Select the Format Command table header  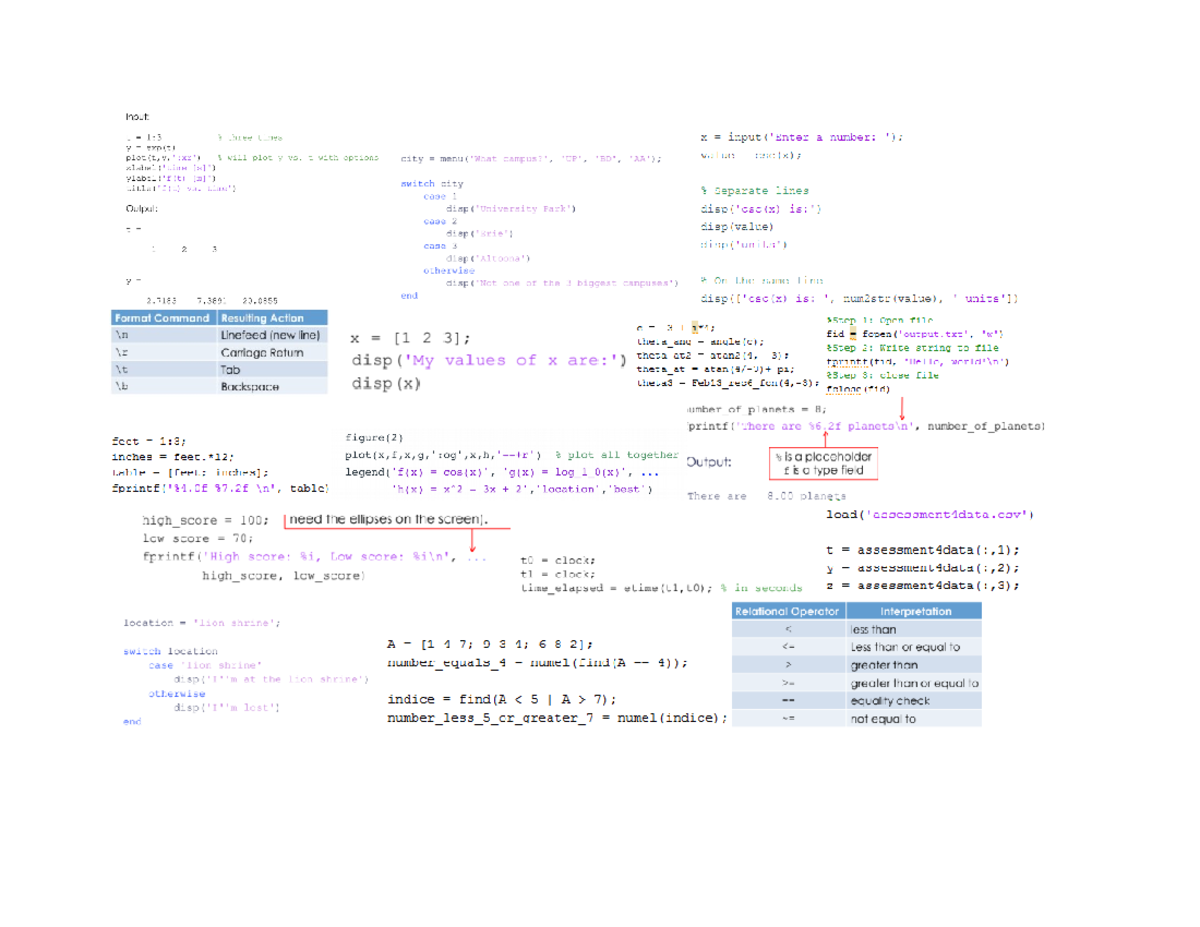[x=162, y=317]
